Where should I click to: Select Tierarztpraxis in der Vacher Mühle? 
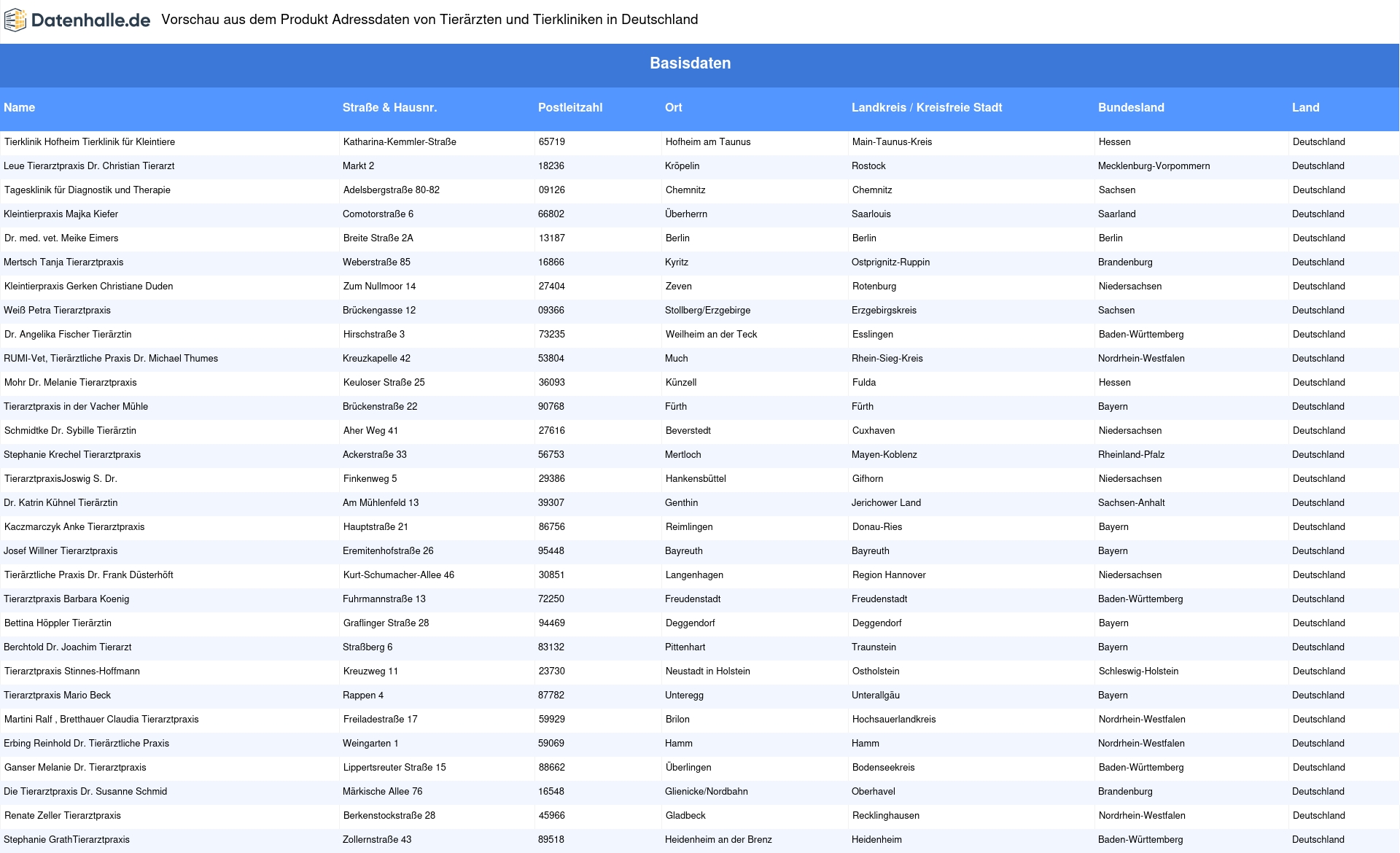click(76, 407)
